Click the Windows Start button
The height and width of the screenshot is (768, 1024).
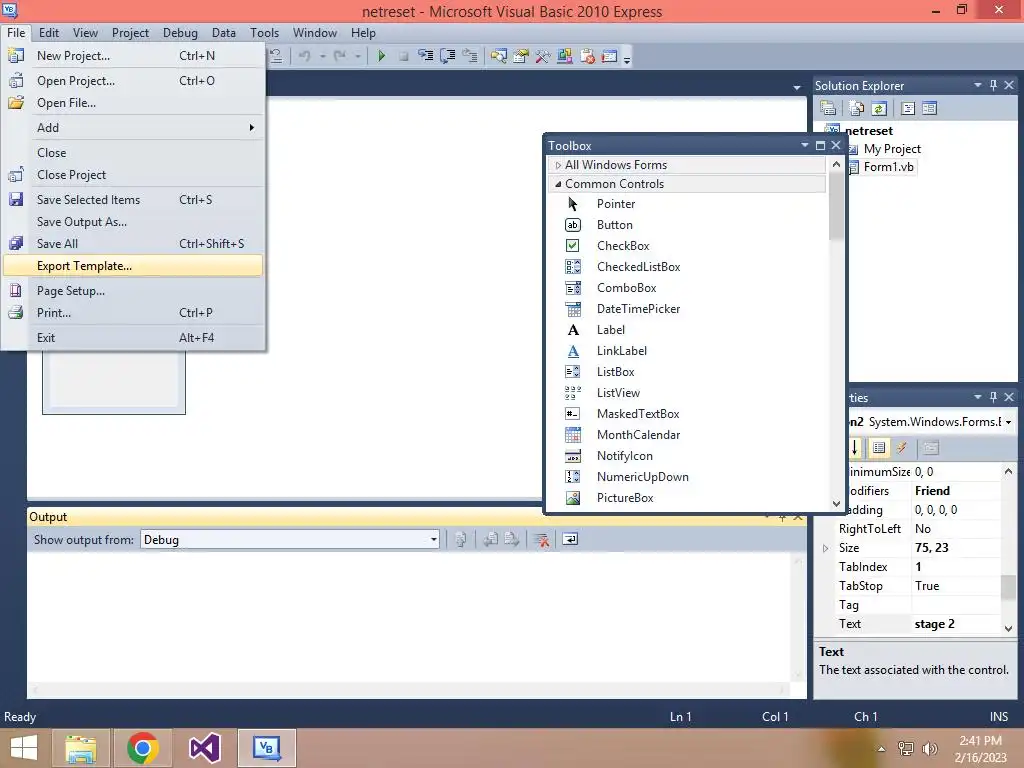click(x=24, y=748)
